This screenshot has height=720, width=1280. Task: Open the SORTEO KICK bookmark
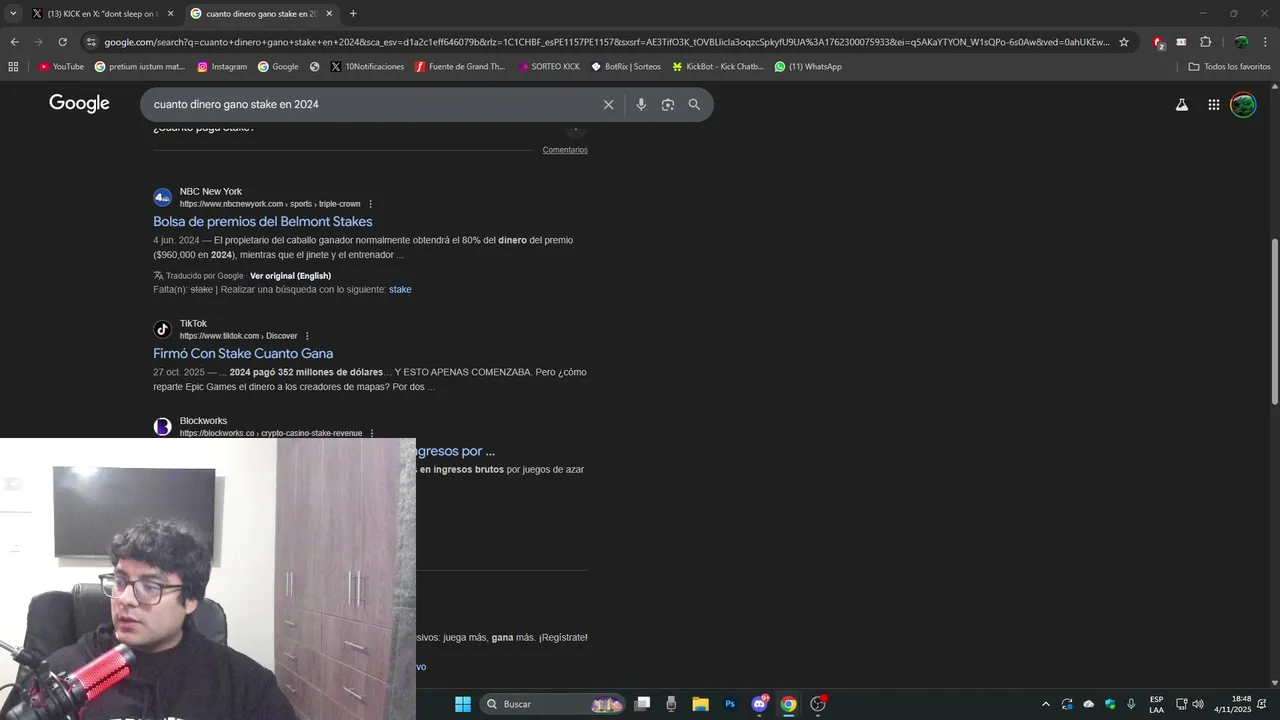548,67
